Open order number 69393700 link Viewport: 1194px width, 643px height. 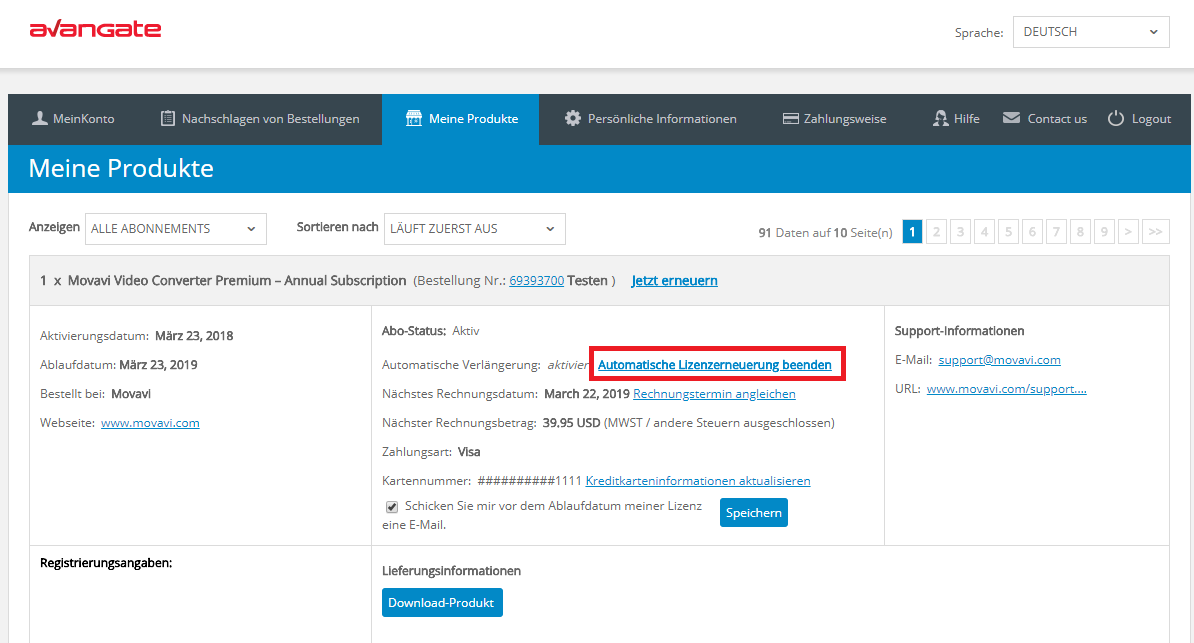pyautogui.click(x=537, y=280)
